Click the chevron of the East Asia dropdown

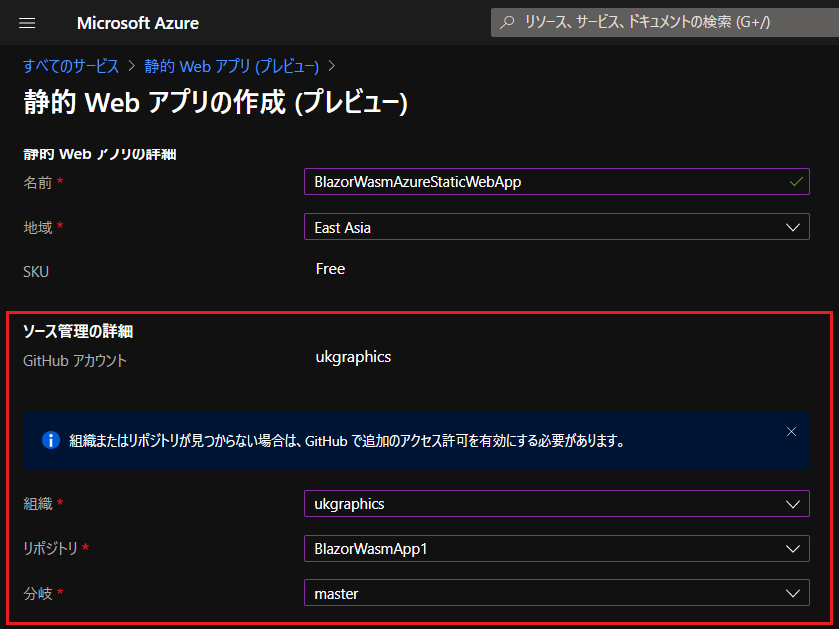click(792, 227)
